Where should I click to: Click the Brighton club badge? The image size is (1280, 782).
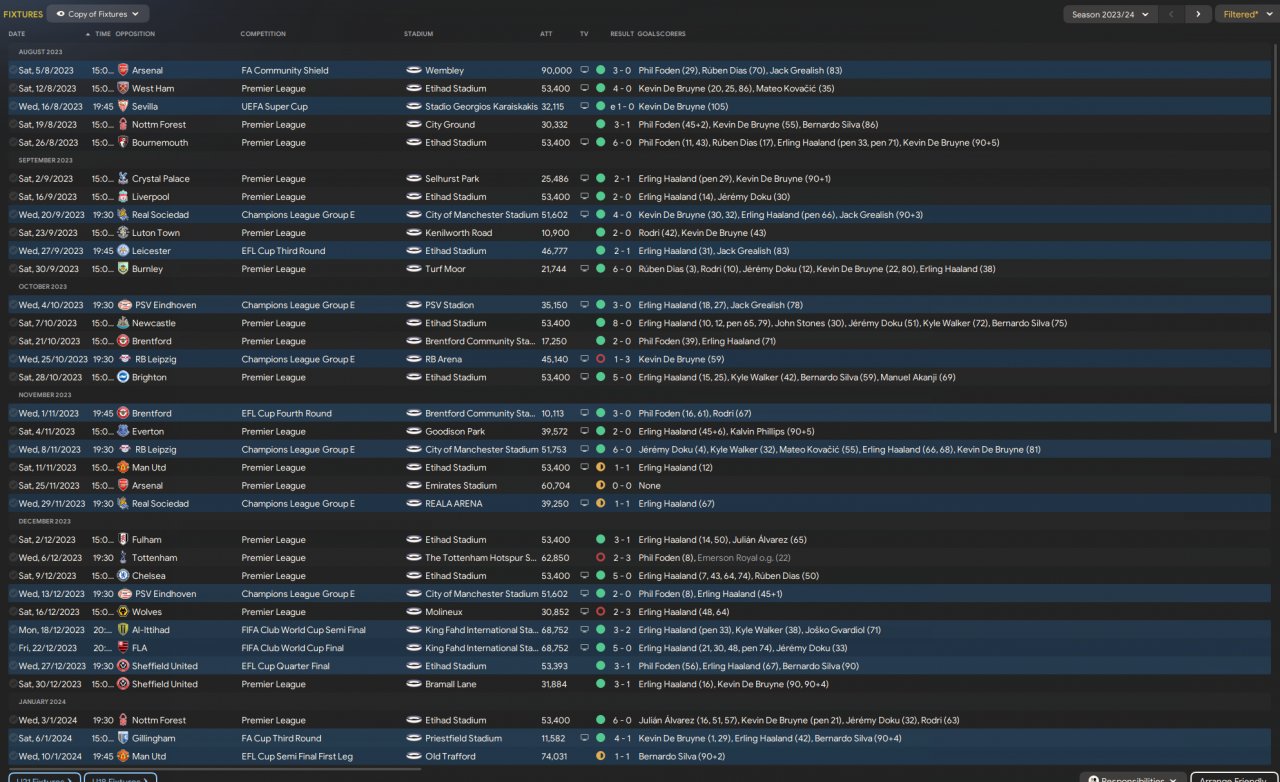pos(123,377)
